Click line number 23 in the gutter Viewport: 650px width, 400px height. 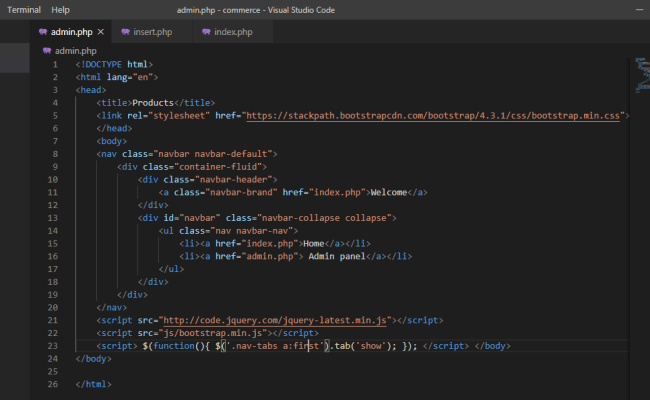(53, 346)
